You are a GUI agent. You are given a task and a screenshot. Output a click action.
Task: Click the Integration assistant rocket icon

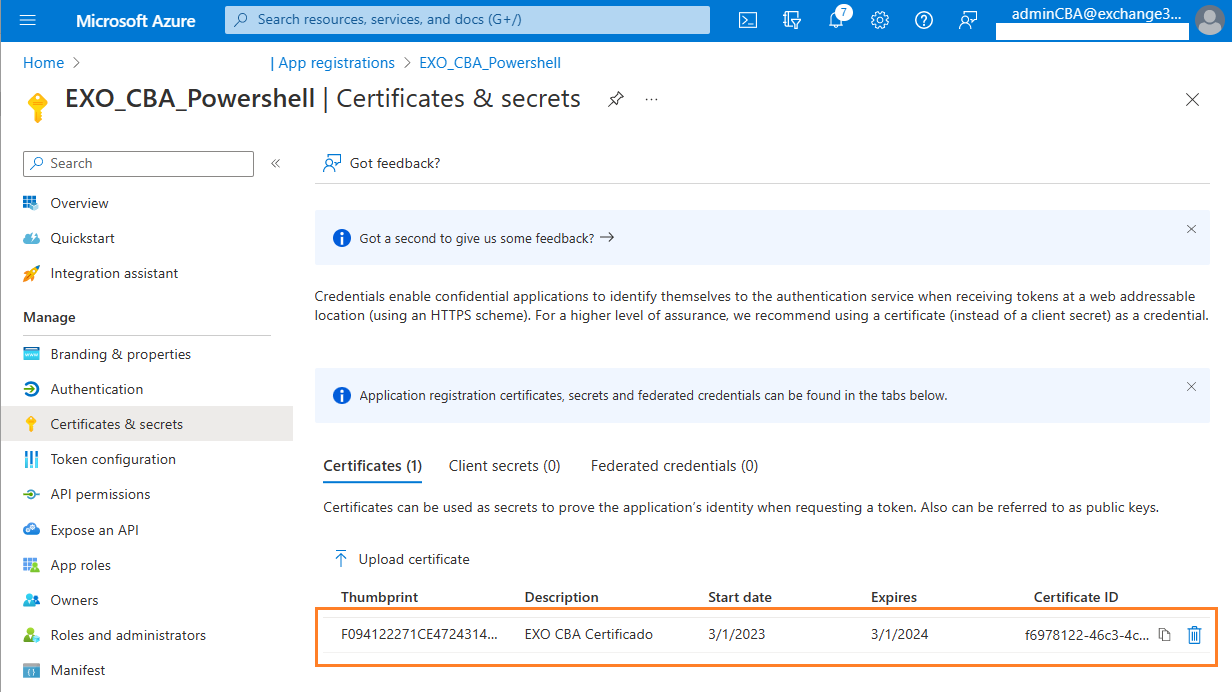31,273
